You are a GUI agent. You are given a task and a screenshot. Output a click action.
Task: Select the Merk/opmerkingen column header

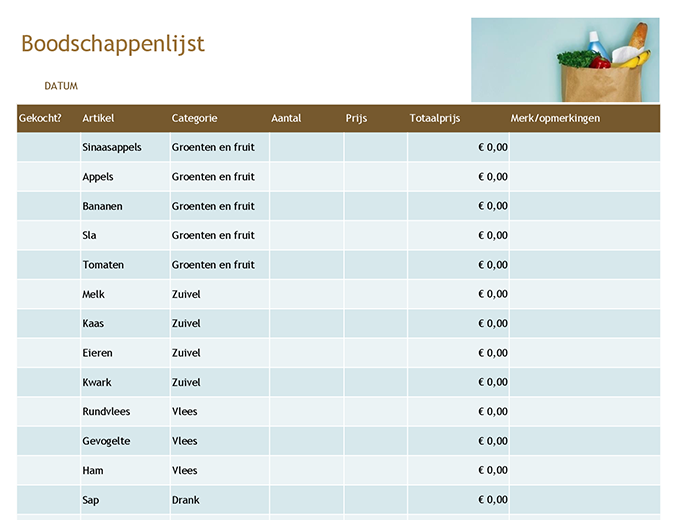555,118
